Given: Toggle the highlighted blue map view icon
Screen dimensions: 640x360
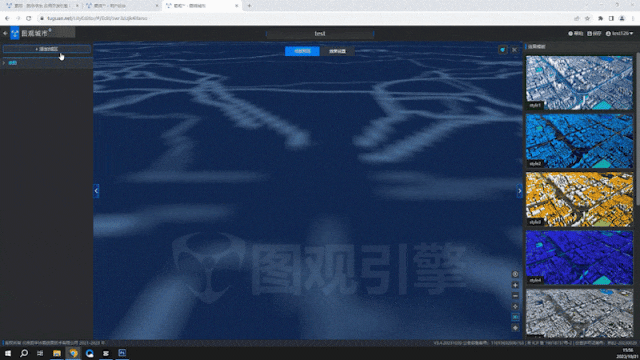Looking at the screenshot, I should click(x=515, y=317).
